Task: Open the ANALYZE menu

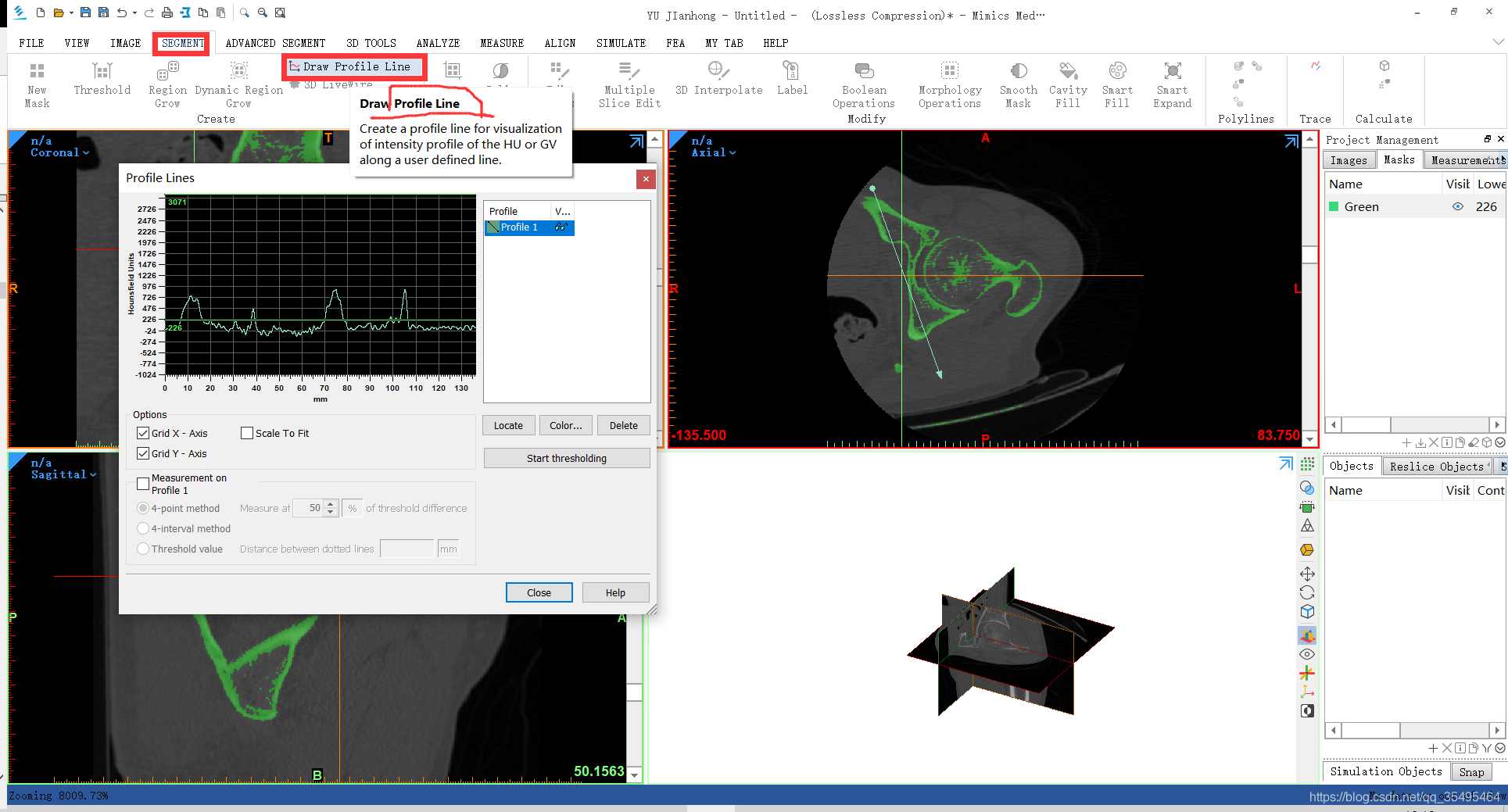Action: [438, 43]
